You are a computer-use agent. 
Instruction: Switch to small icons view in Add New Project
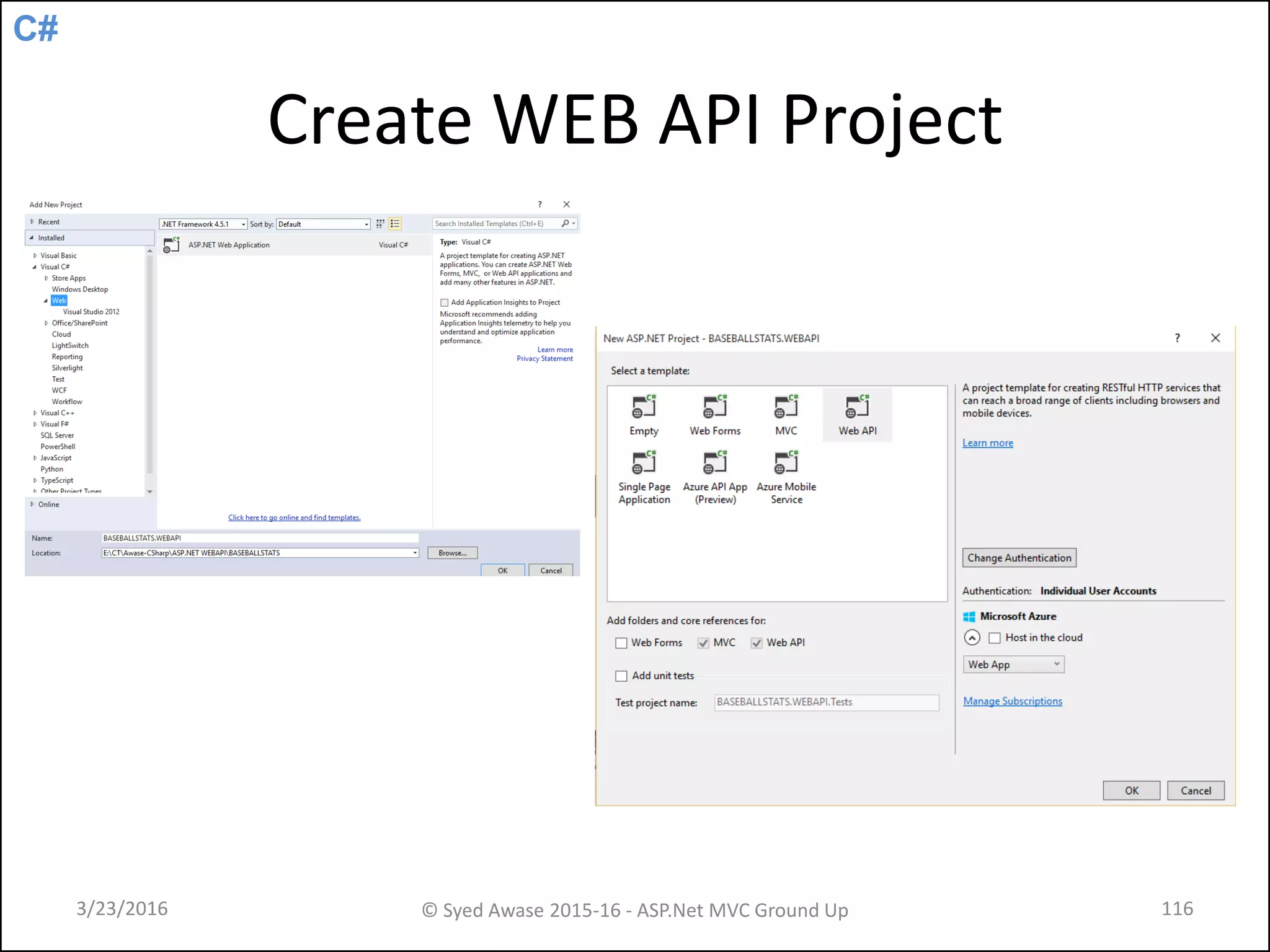(x=380, y=224)
